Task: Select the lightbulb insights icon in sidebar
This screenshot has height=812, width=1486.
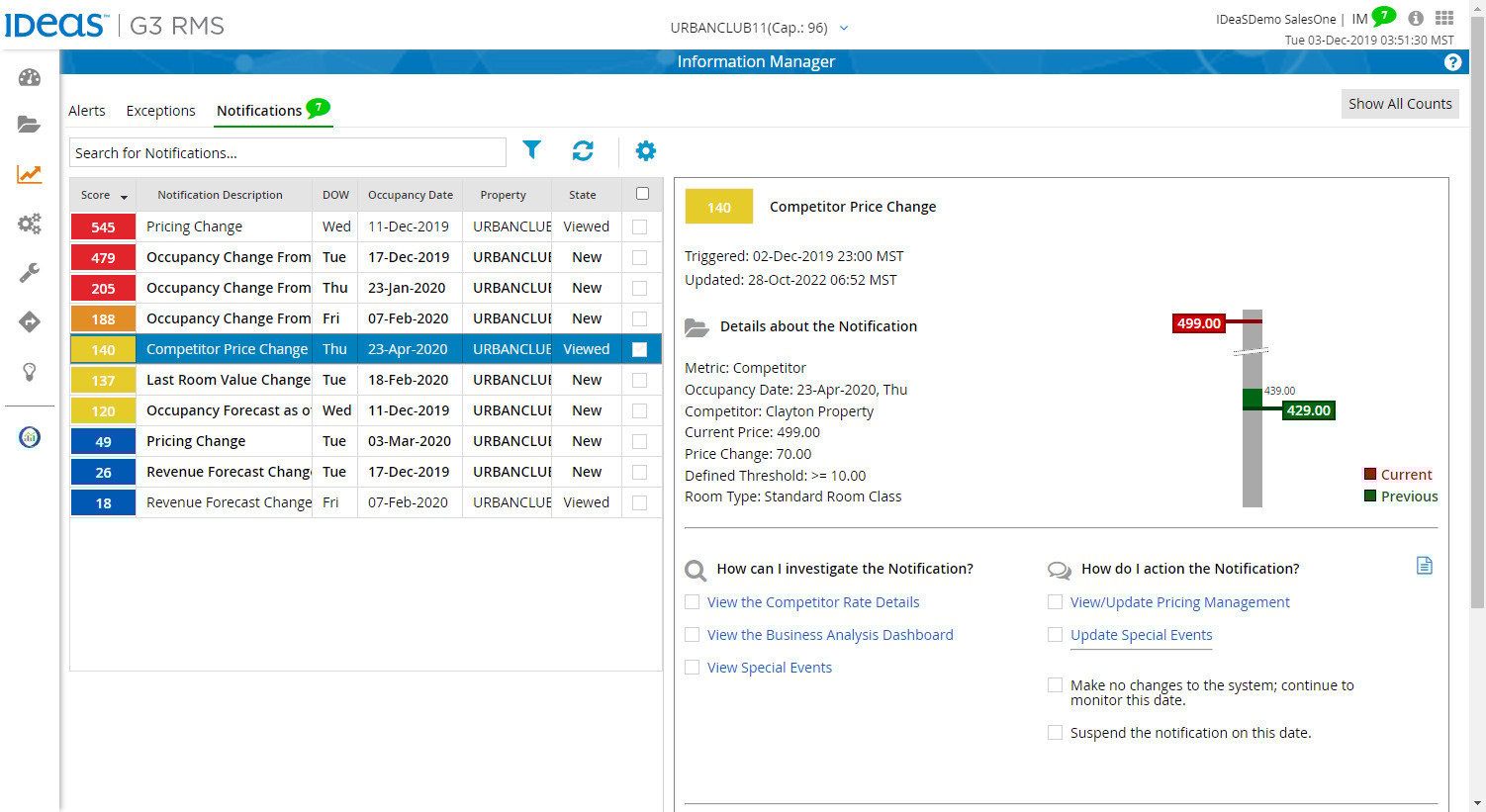Action: (29, 372)
